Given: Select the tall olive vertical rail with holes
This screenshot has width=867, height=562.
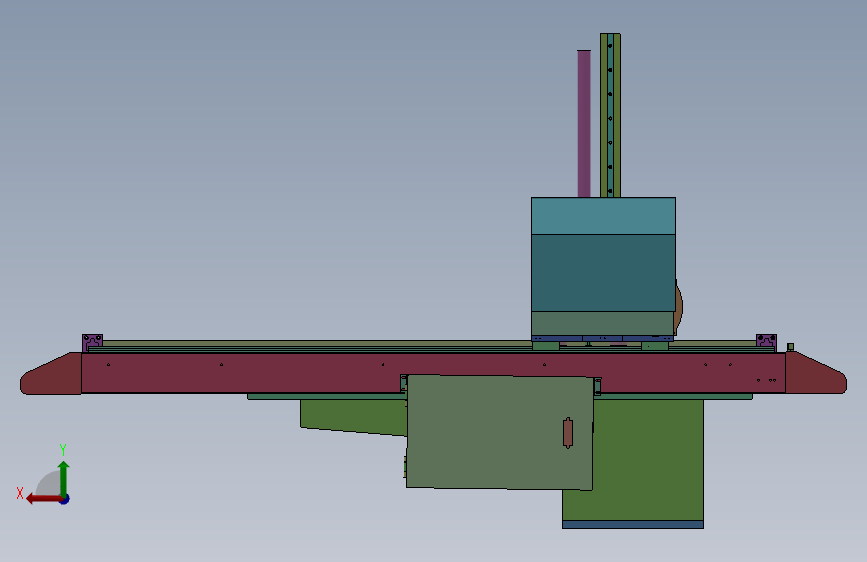Looking at the screenshot, I should tap(610, 115).
